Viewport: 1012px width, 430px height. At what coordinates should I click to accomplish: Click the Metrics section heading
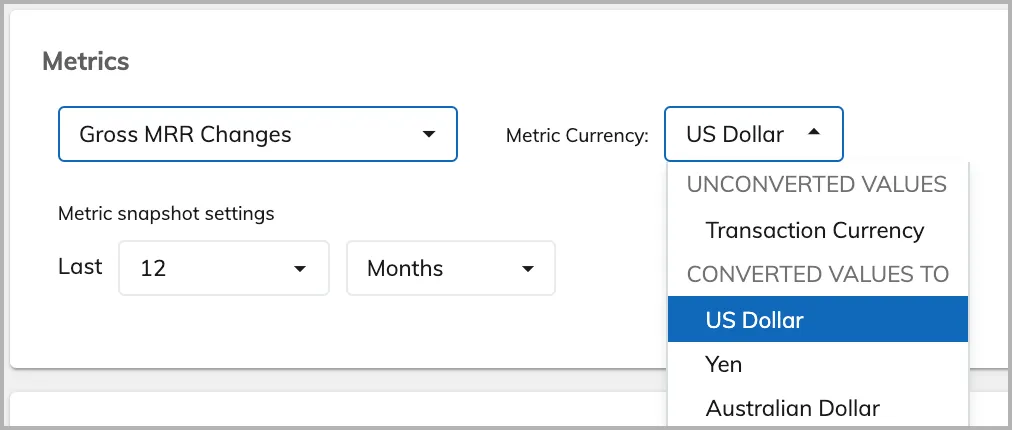pos(86,61)
